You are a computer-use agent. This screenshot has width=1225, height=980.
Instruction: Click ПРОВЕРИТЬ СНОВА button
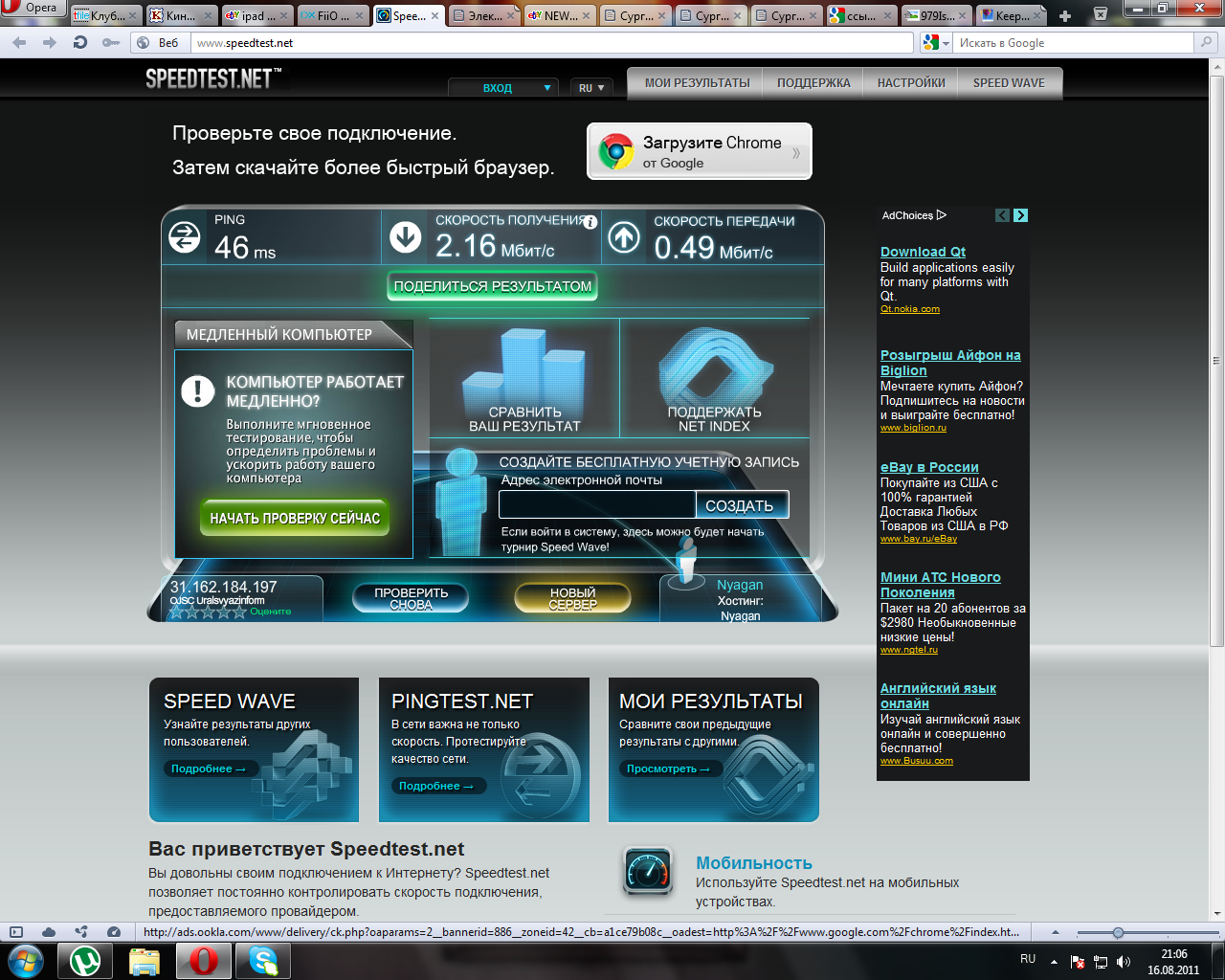[x=412, y=598]
